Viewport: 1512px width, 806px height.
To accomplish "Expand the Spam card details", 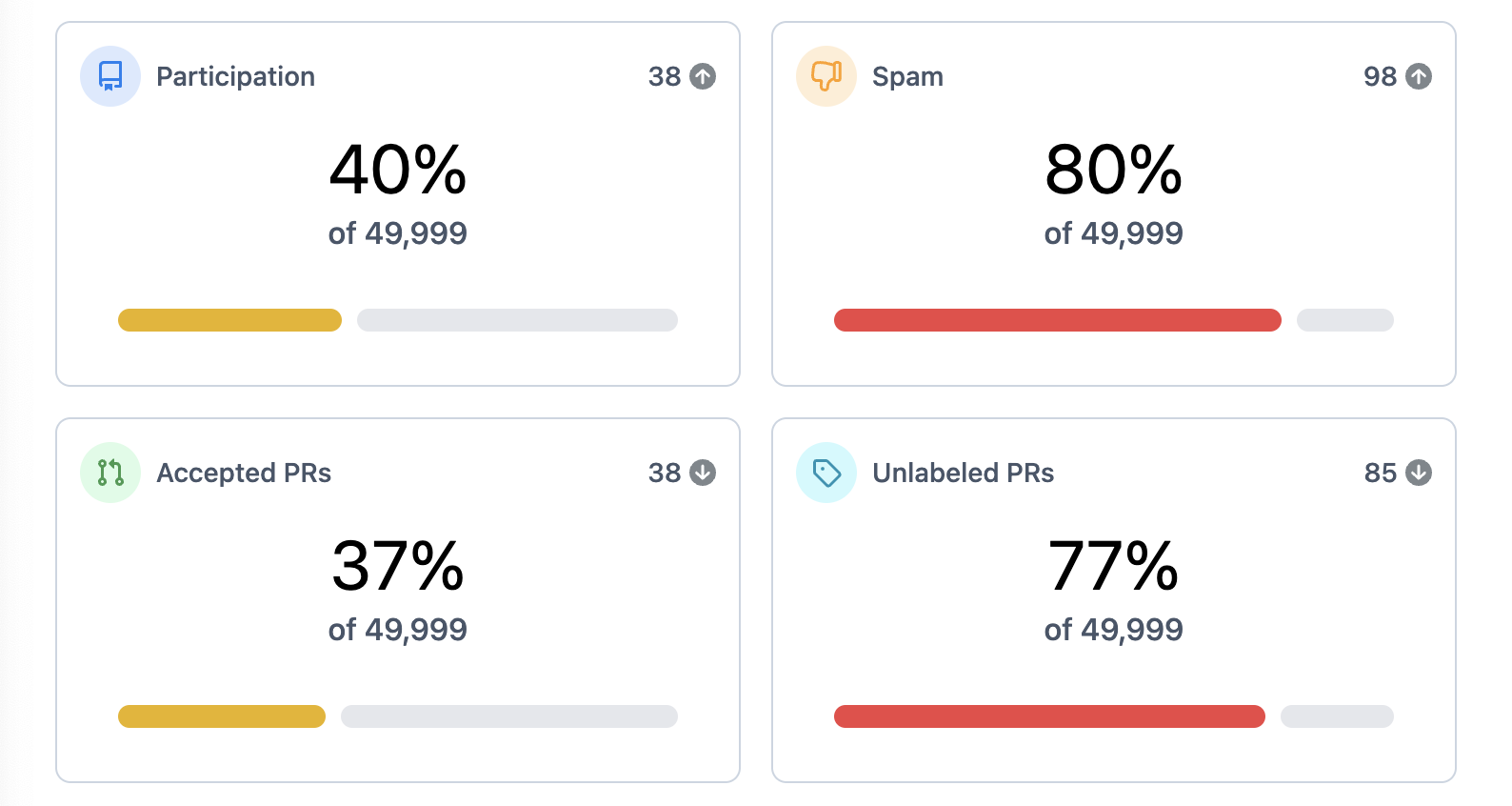I will (x=1113, y=203).
